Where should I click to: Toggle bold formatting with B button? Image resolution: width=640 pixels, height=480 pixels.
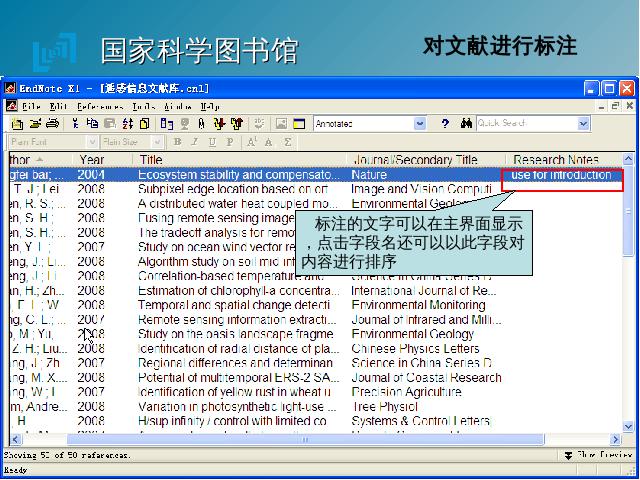(x=178, y=142)
